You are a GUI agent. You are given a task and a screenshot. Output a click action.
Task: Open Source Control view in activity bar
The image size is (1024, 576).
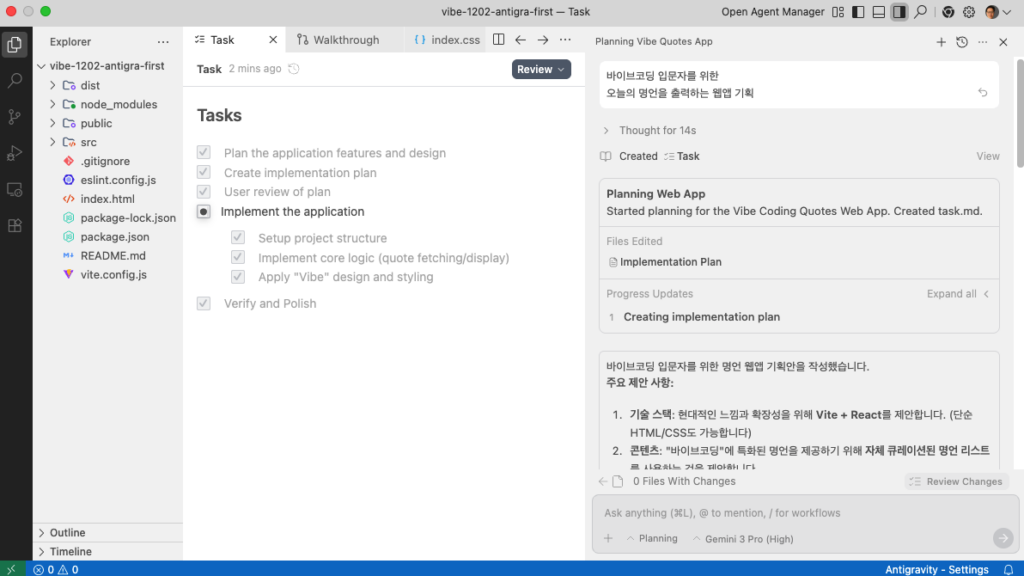click(15, 117)
